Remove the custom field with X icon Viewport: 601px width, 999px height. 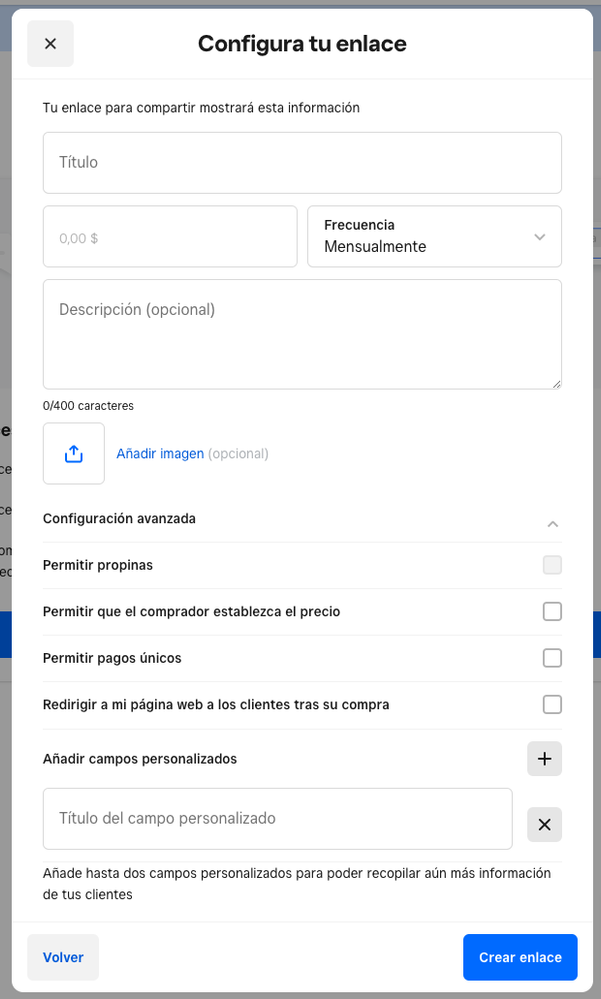coord(544,825)
